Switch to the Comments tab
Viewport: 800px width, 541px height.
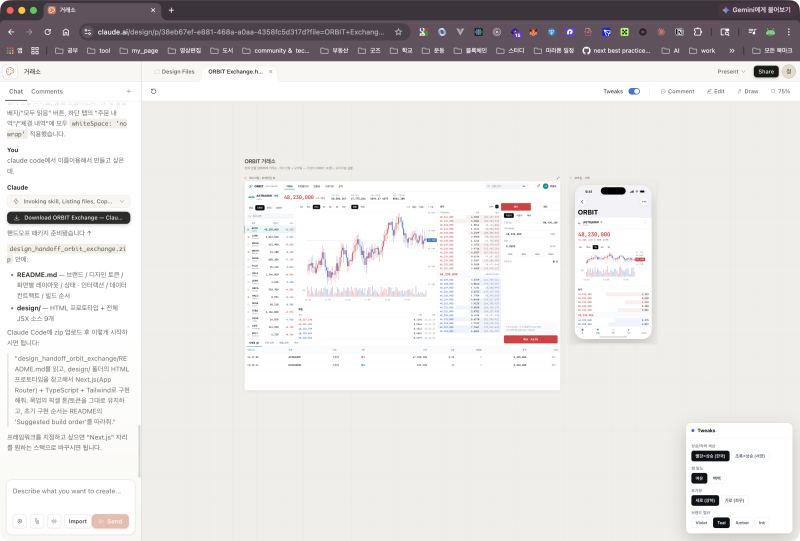[x=47, y=91]
